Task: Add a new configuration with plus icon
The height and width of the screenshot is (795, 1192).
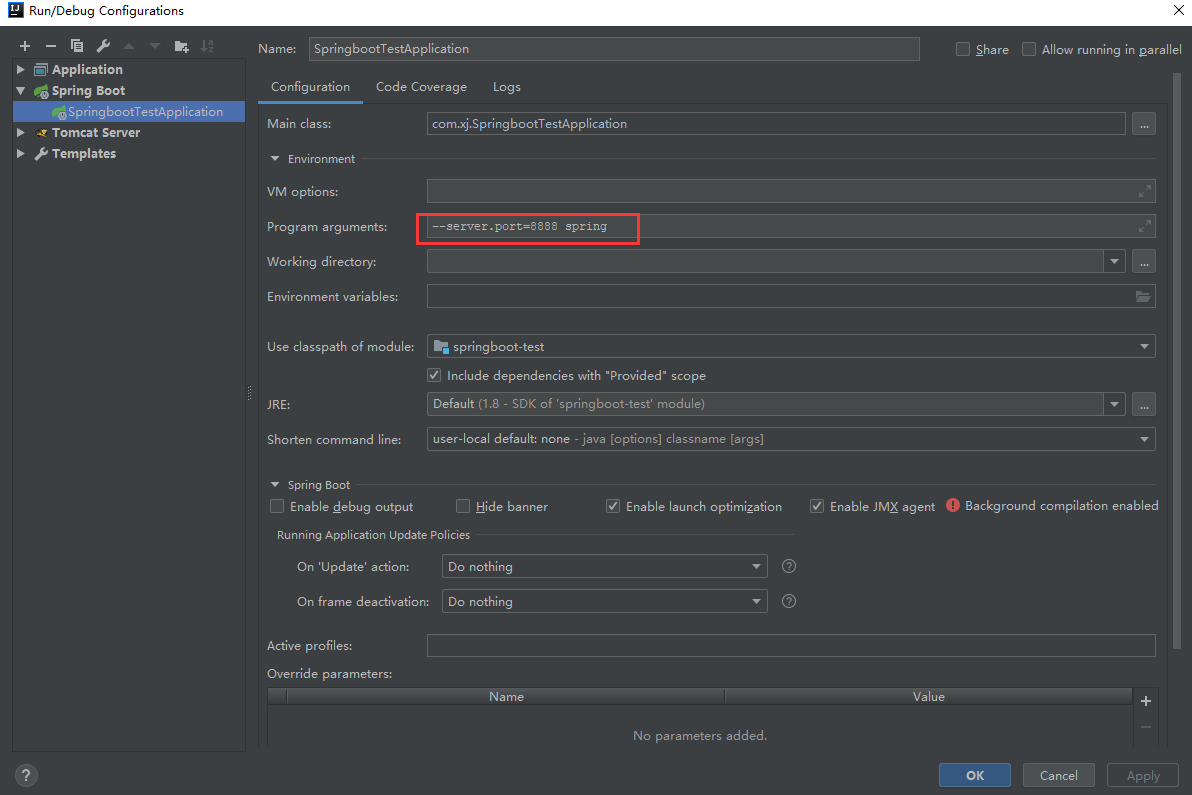Action: (25, 46)
